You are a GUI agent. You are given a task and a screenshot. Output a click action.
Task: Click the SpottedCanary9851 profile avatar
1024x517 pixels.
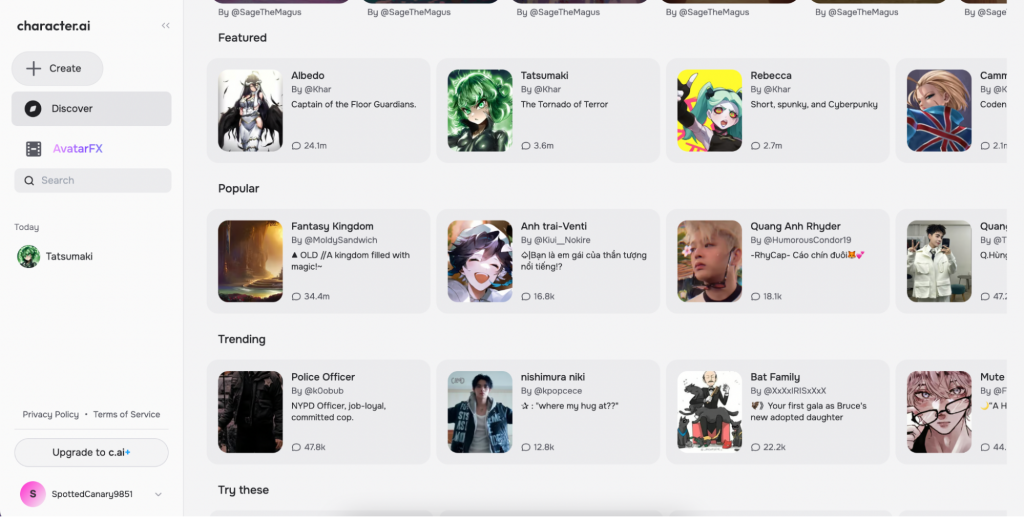click(33, 493)
